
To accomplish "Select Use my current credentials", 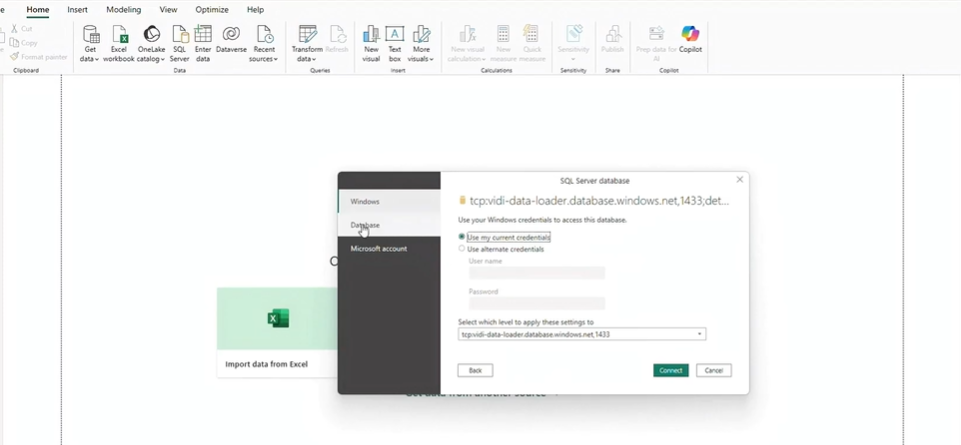I will point(462,237).
